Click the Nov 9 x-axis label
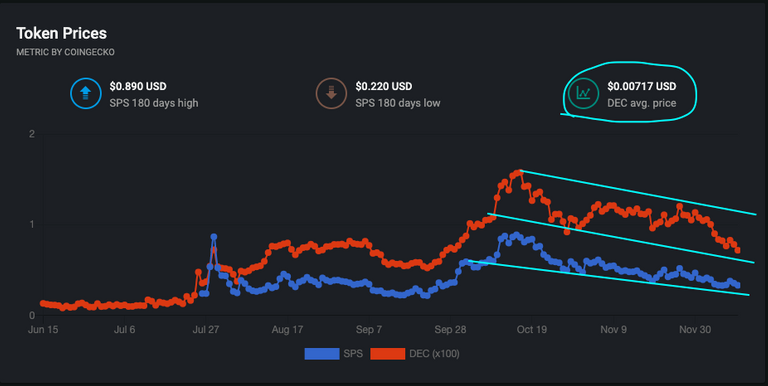768x386 pixels. click(x=613, y=330)
